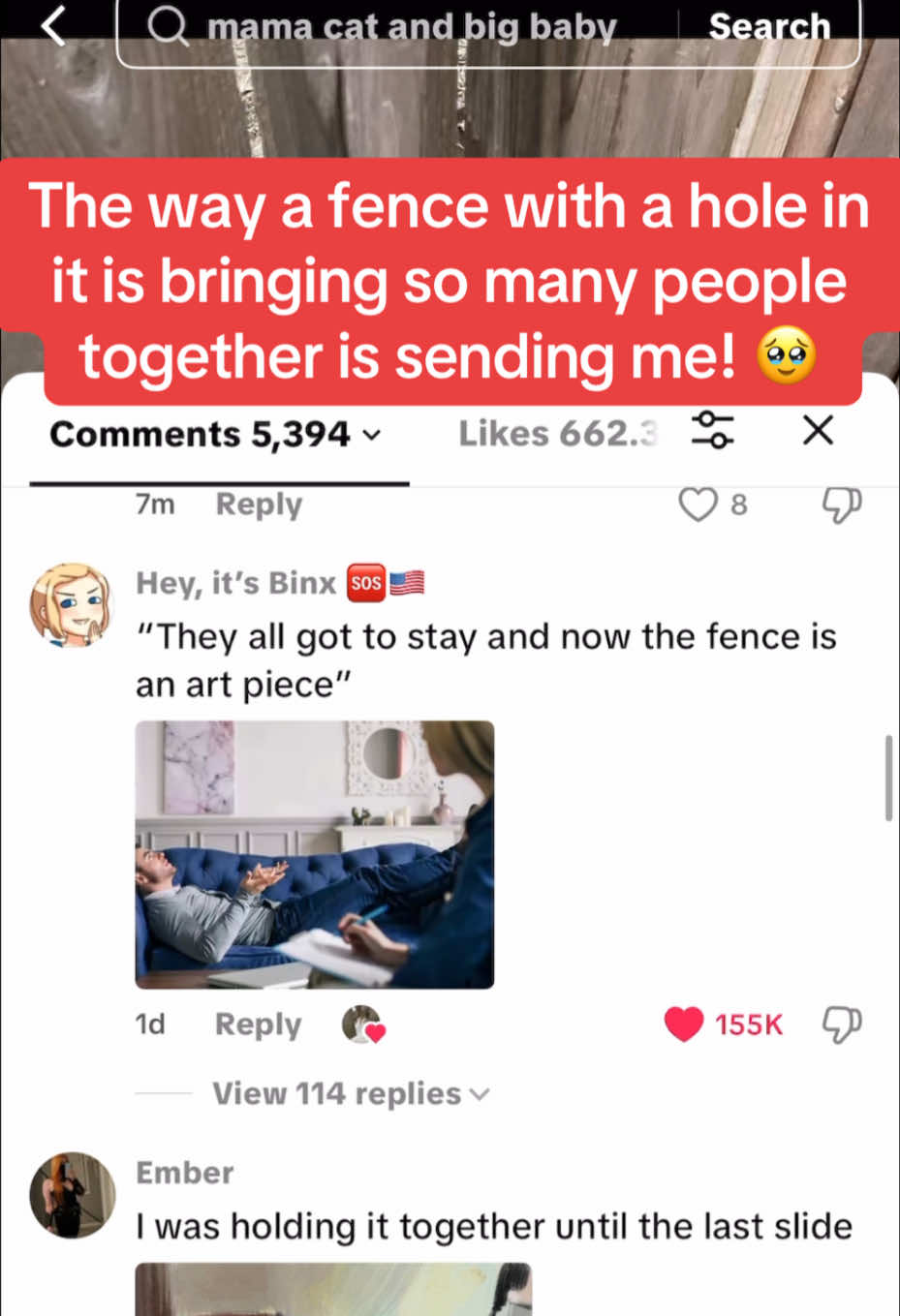
Task: Tap the search magnifier icon
Action: click(x=167, y=27)
